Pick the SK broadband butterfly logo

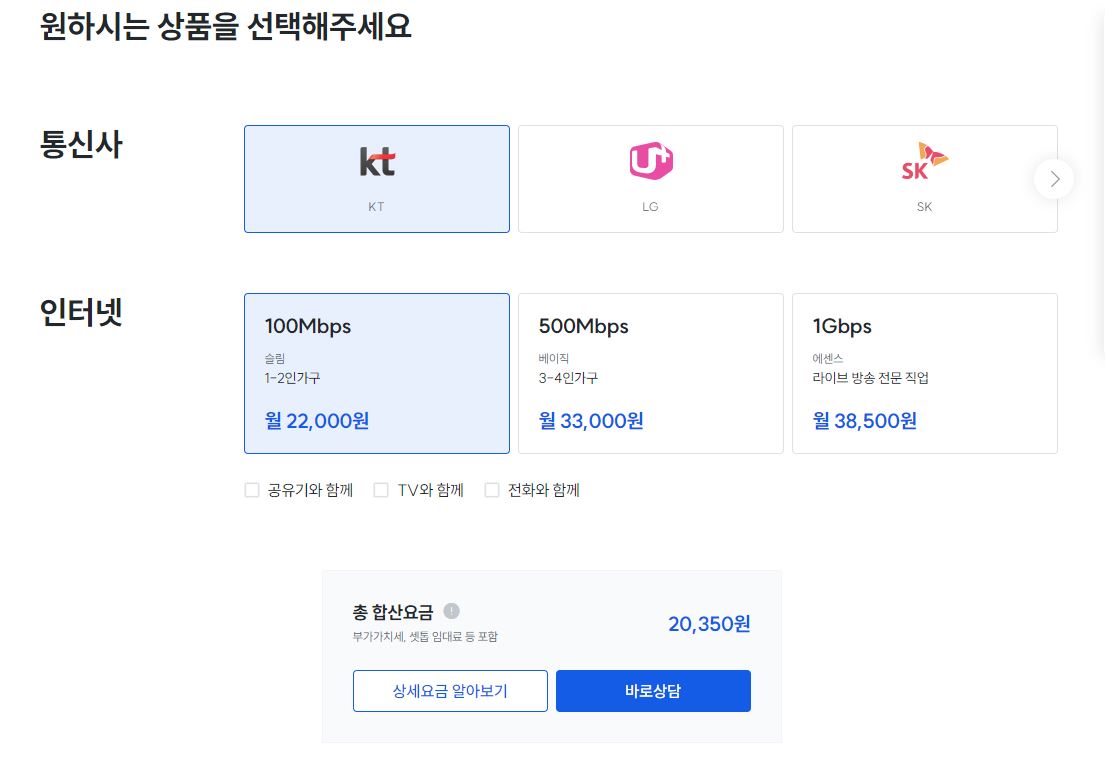[923, 158]
